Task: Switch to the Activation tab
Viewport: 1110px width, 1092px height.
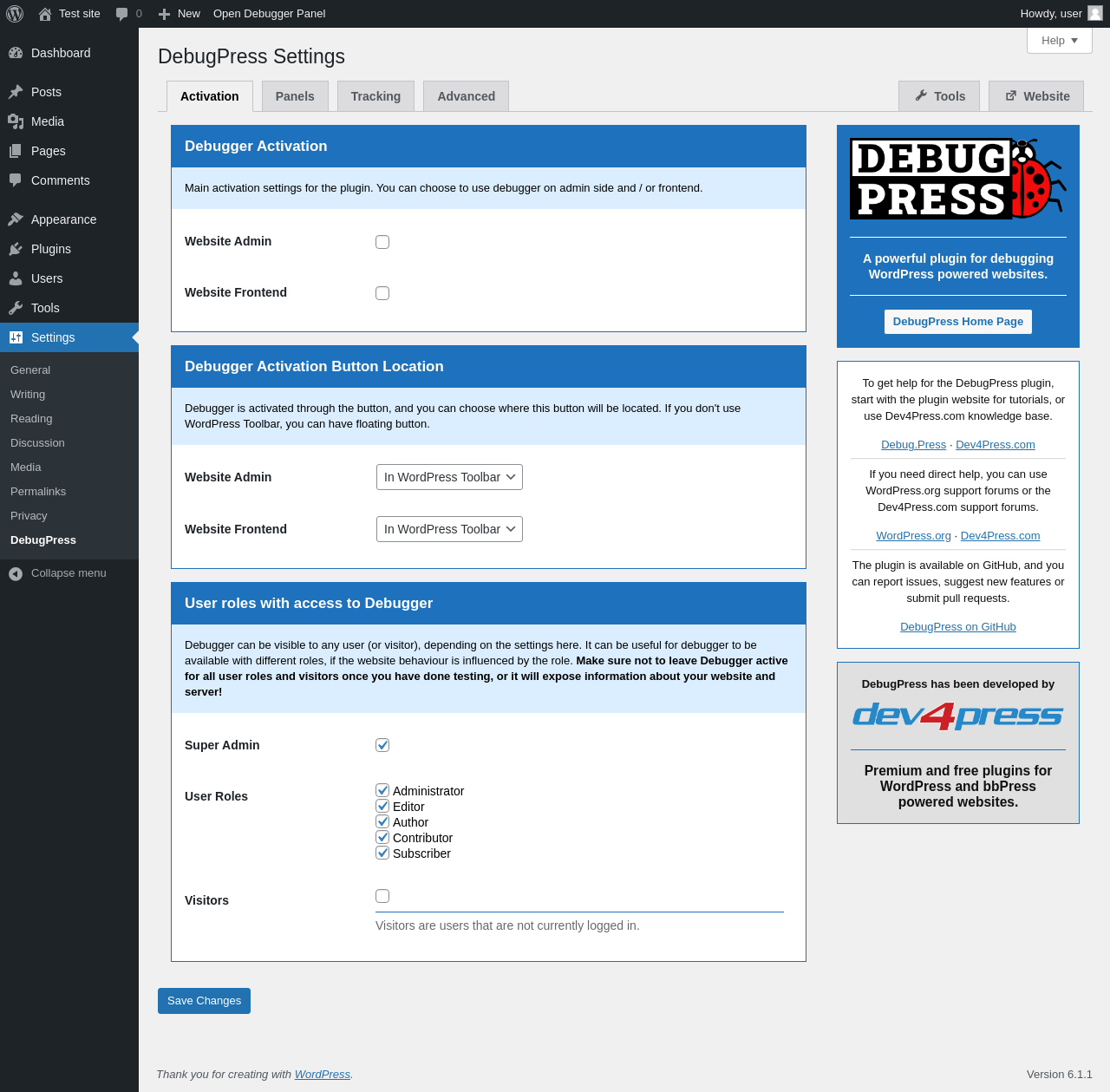Action: [x=210, y=96]
